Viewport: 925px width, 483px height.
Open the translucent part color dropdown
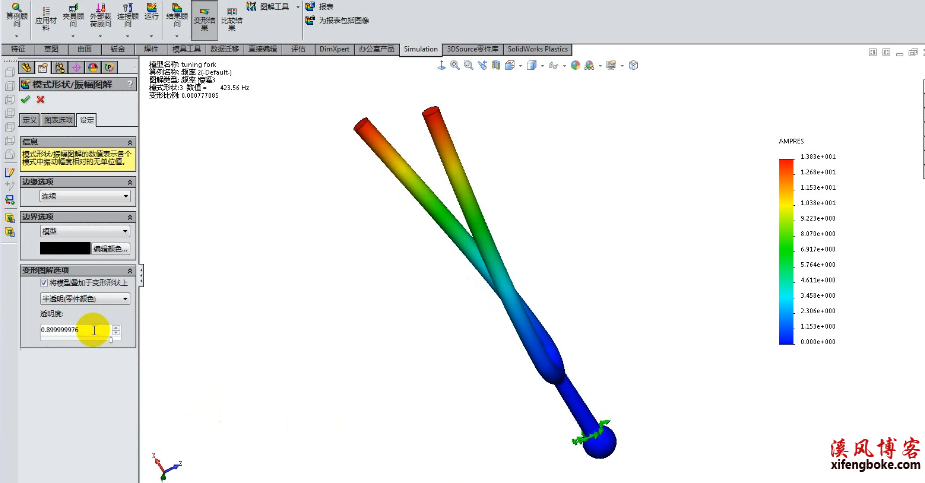[85, 298]
